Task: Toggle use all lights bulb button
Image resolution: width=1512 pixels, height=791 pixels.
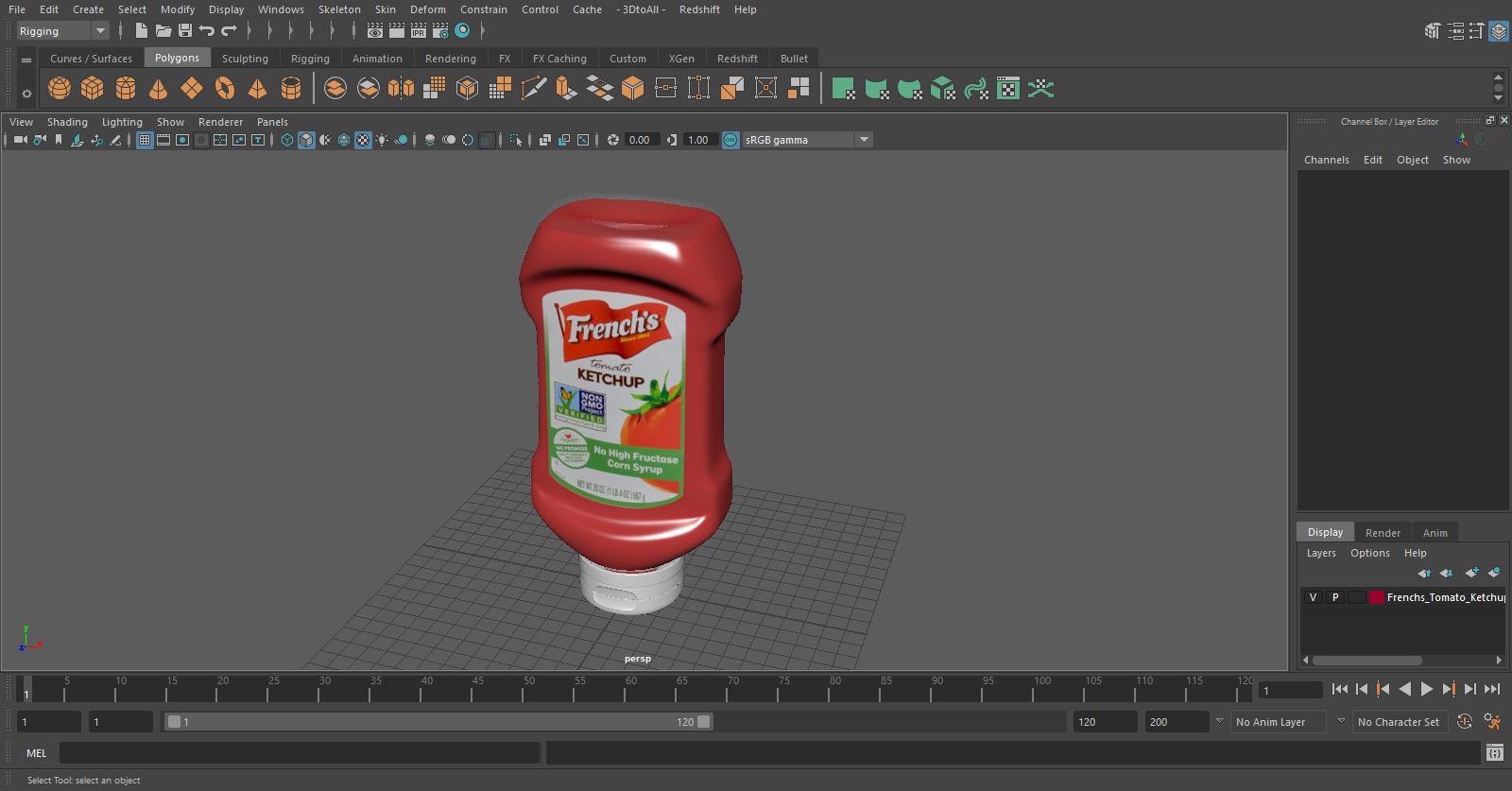Action: click(382, 140)
